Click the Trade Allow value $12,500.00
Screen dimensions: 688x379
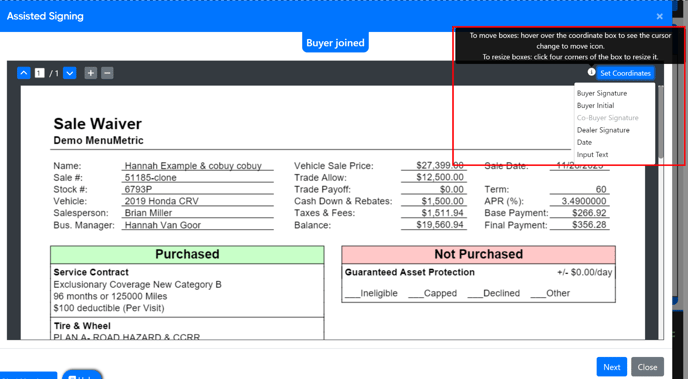(x=440, y=178)
